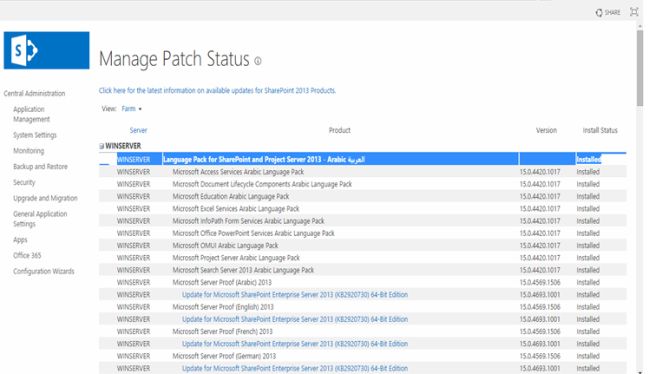Open Office 365 section

(27, 255)
